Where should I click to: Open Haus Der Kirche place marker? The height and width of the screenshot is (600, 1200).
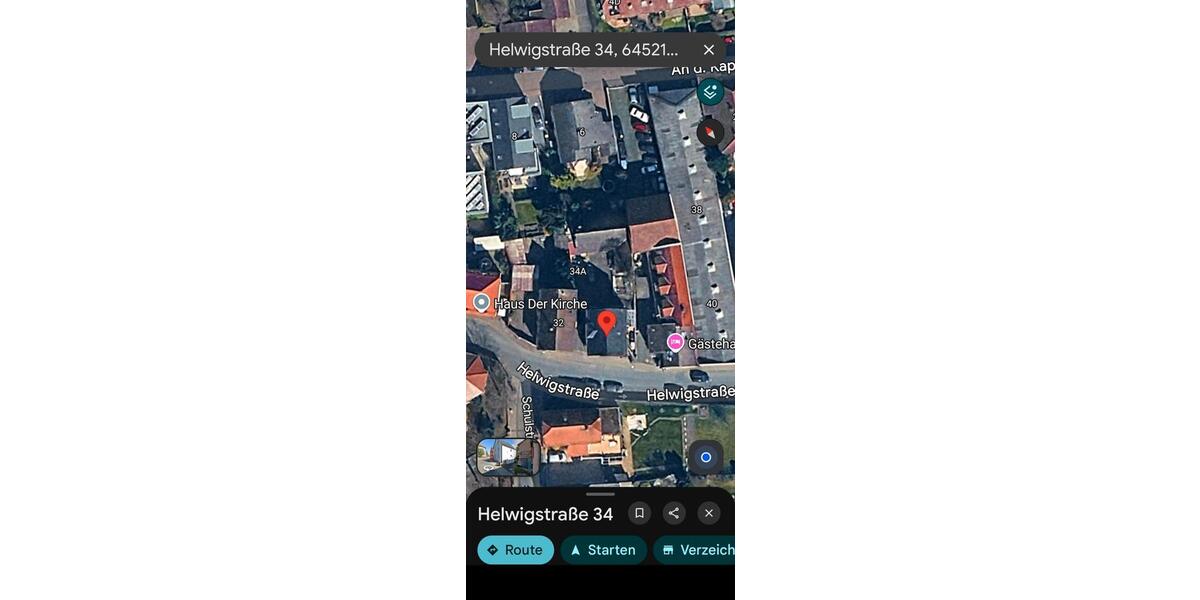click(482, 302)
